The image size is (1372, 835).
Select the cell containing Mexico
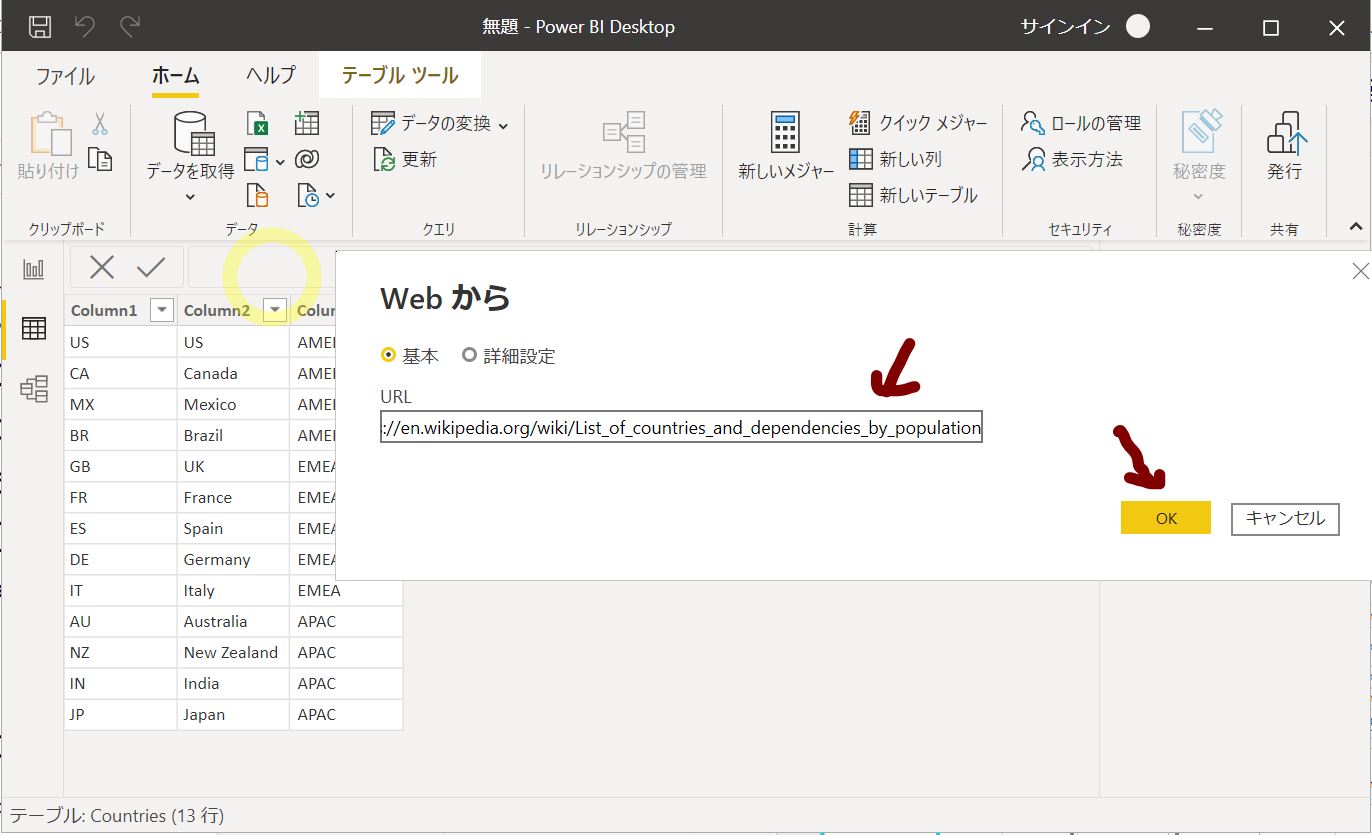pos(233,404)
